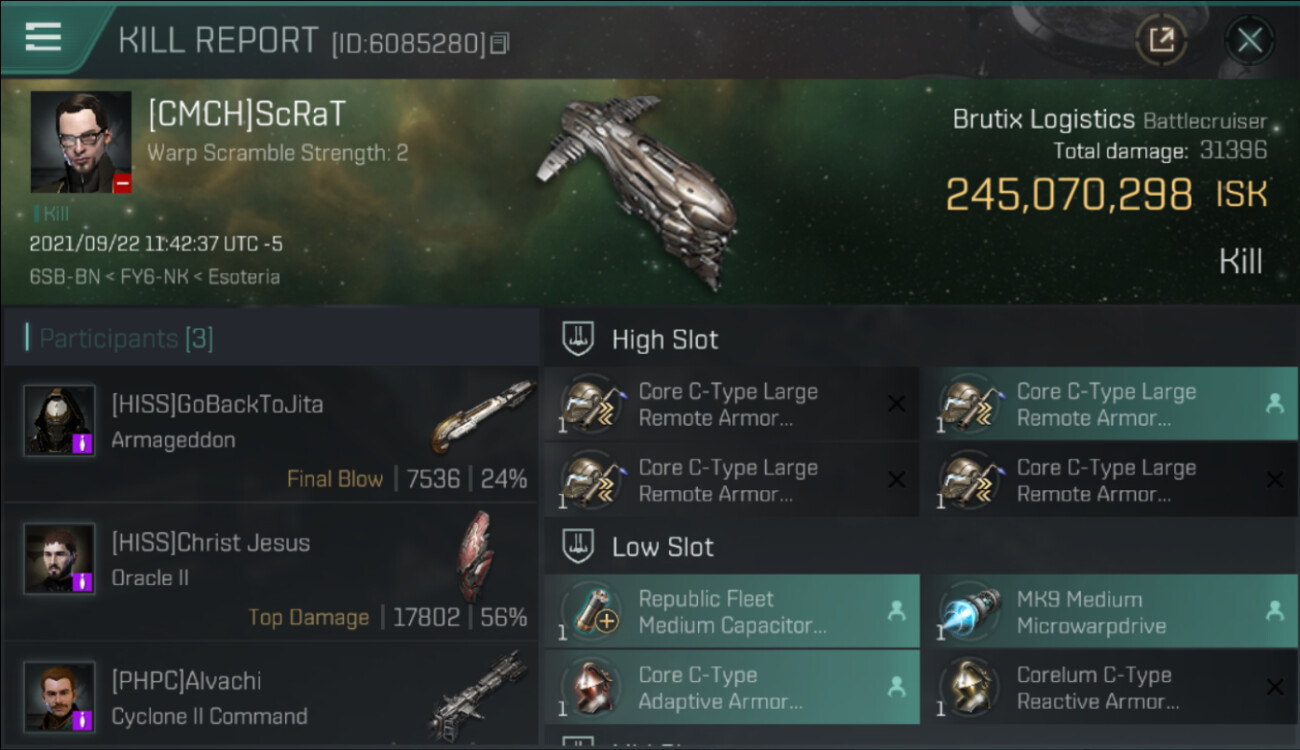Select the Republic Fleet Medium Capacitor module

tap(732, 611)
